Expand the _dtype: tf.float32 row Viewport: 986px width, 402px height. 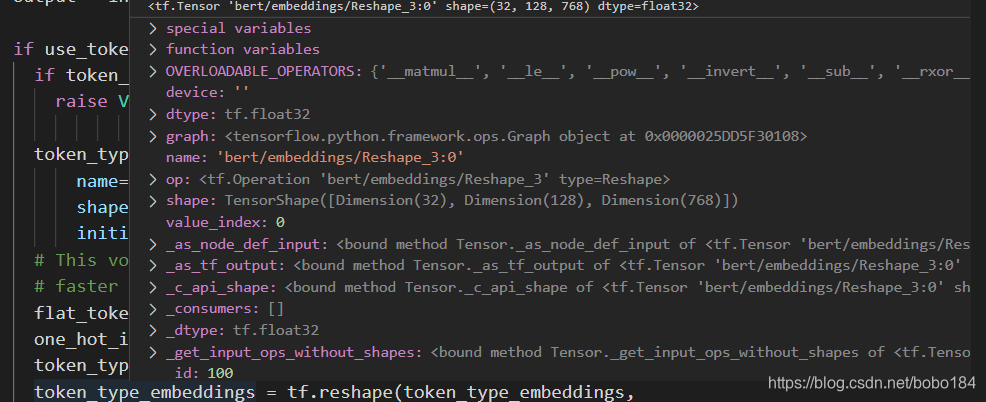pos(152,330)
